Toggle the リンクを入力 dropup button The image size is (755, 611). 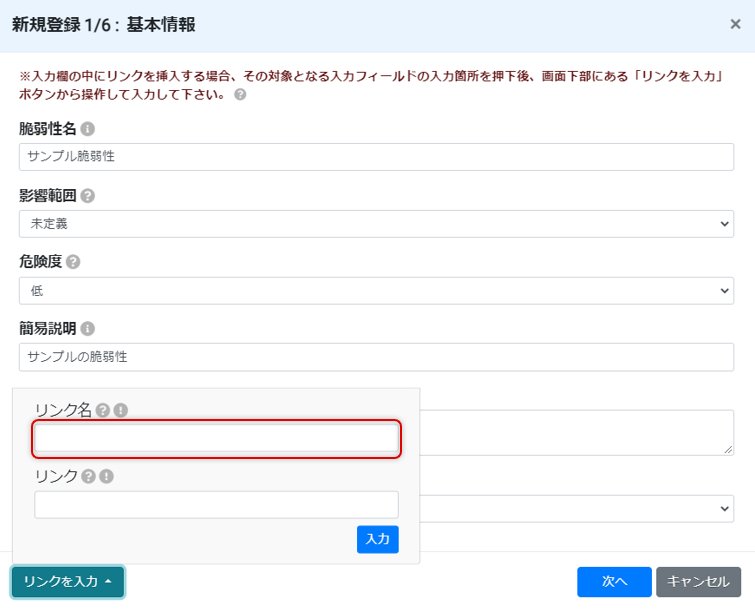click(68, 582)
